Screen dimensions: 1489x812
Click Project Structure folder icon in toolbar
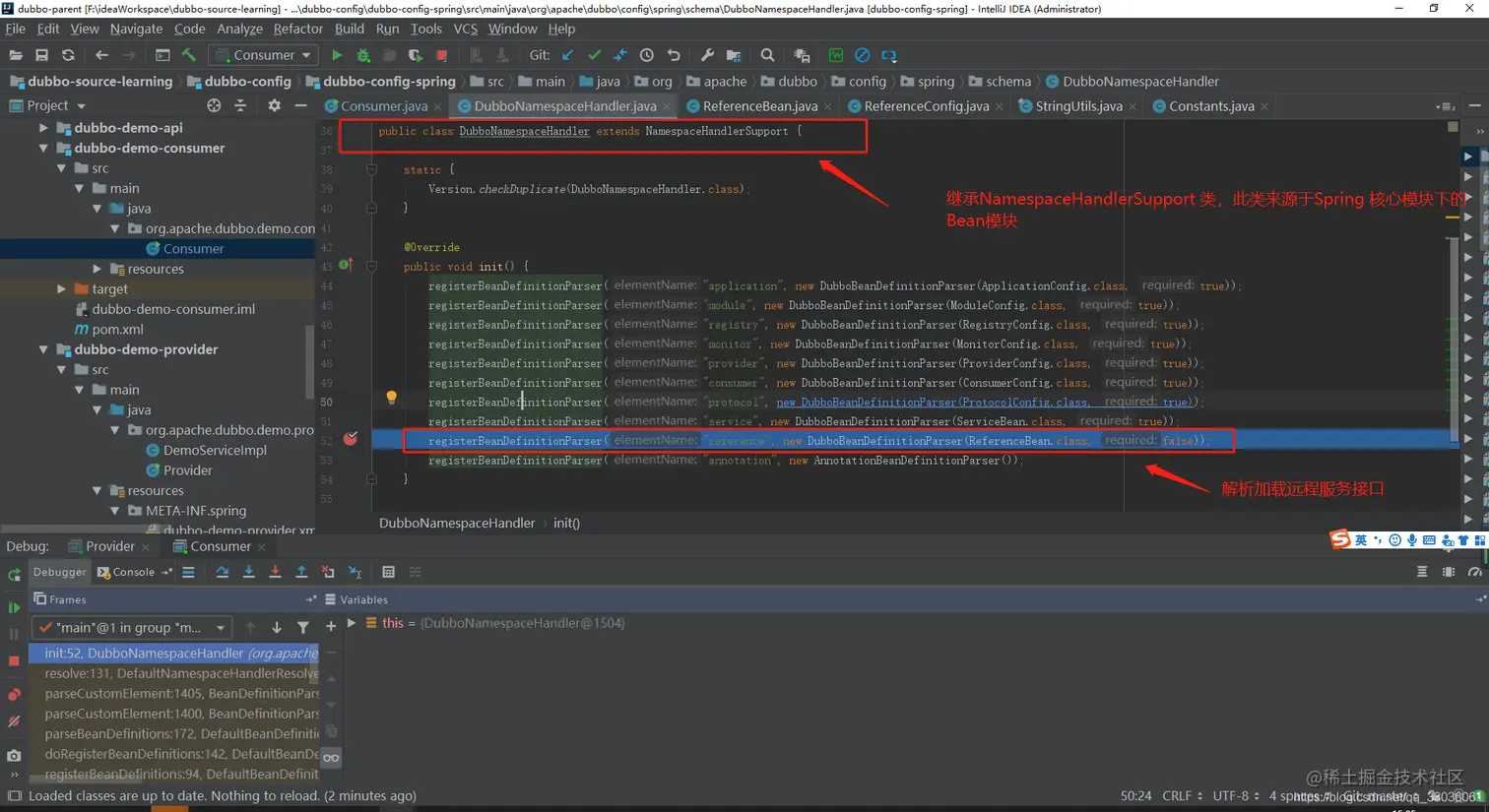pos(734,55)
